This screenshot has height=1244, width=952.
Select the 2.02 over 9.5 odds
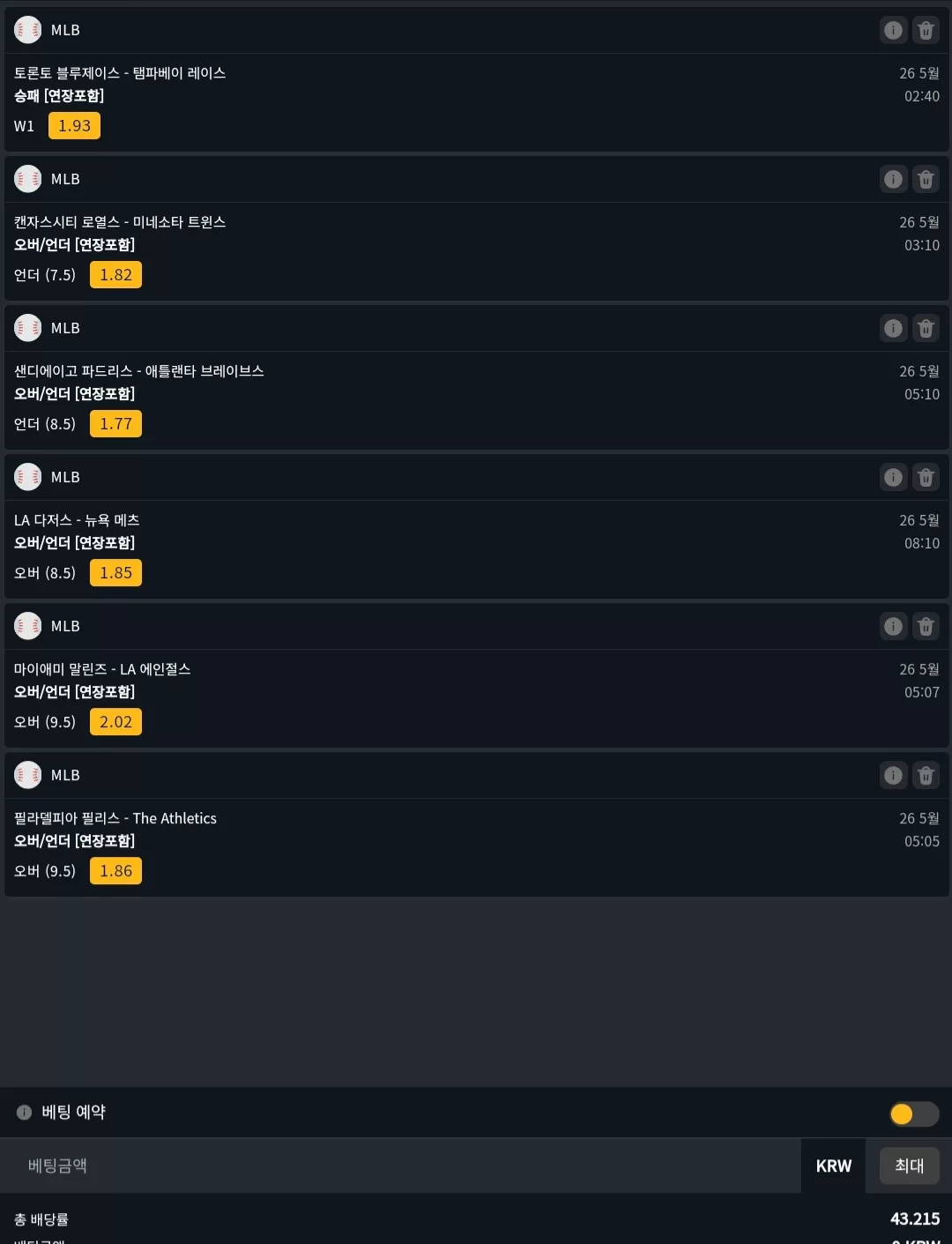pos(115,722)
